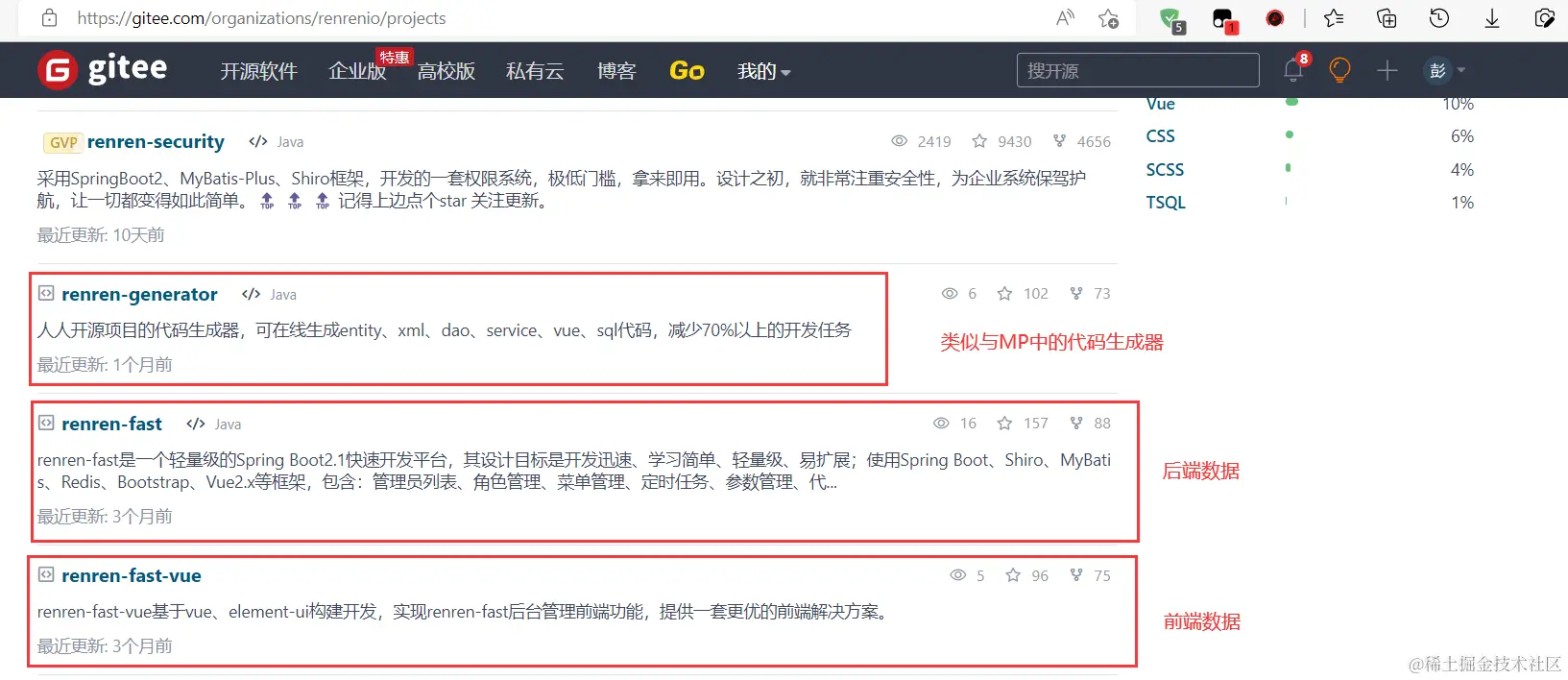Open the browser history icon
Viewport: 1568px width, 680px height.
tap(1438, 17)
